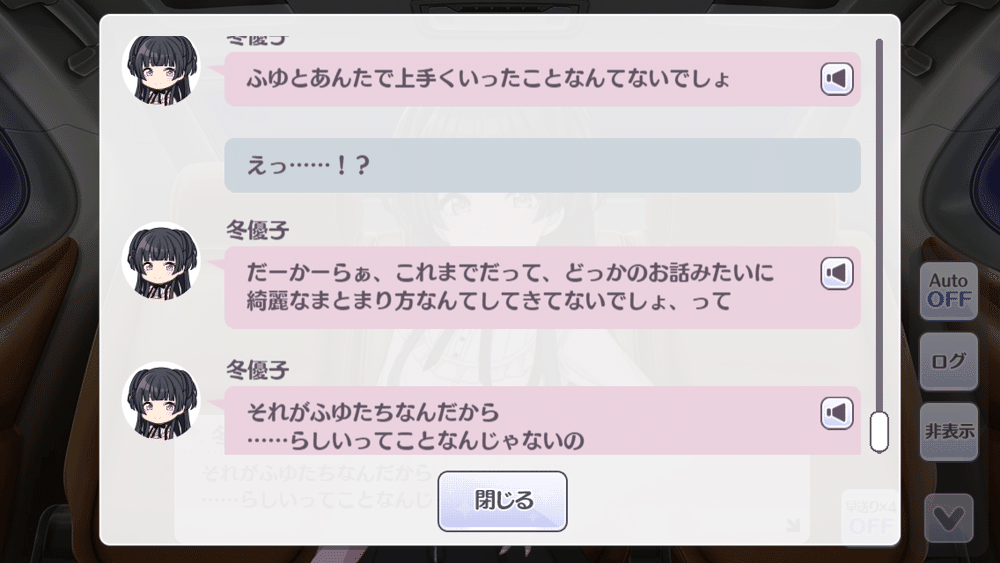Play voice for それがふゆたちなんだから line

coord(837,413)
